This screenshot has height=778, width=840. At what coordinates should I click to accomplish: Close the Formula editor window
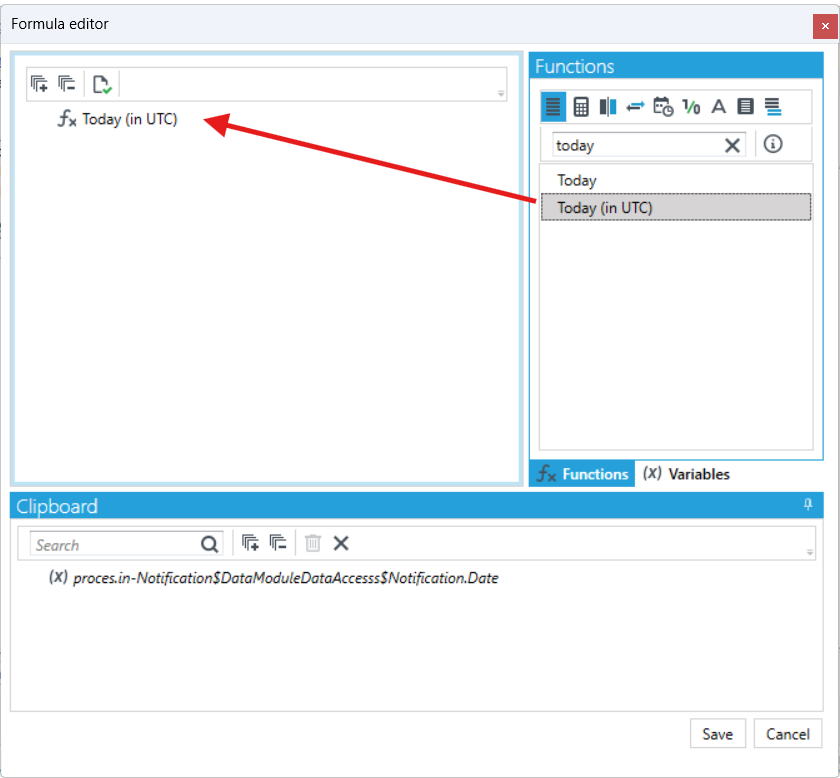click(825, 26)
